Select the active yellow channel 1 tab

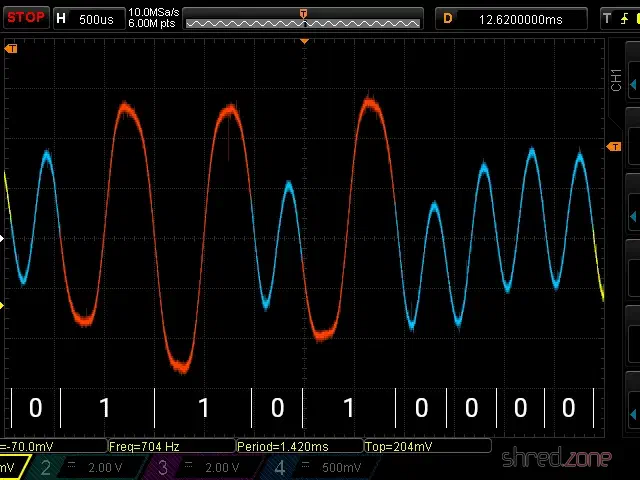pos(13,467)
